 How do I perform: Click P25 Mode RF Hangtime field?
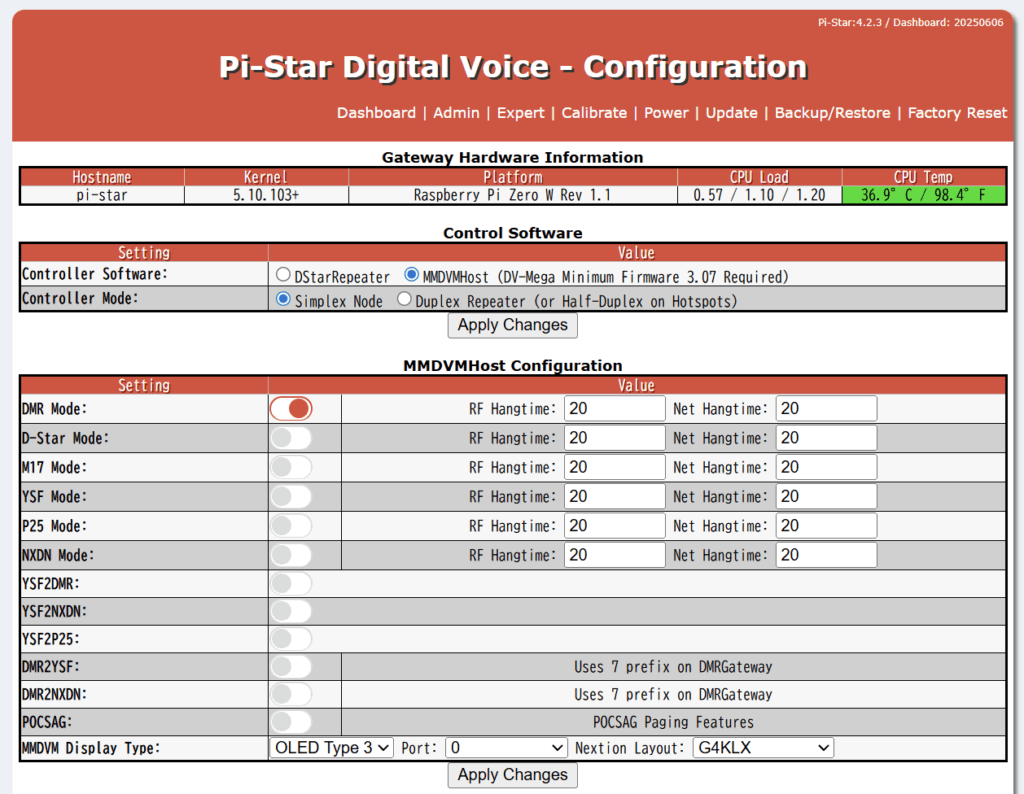coord(615,526)
